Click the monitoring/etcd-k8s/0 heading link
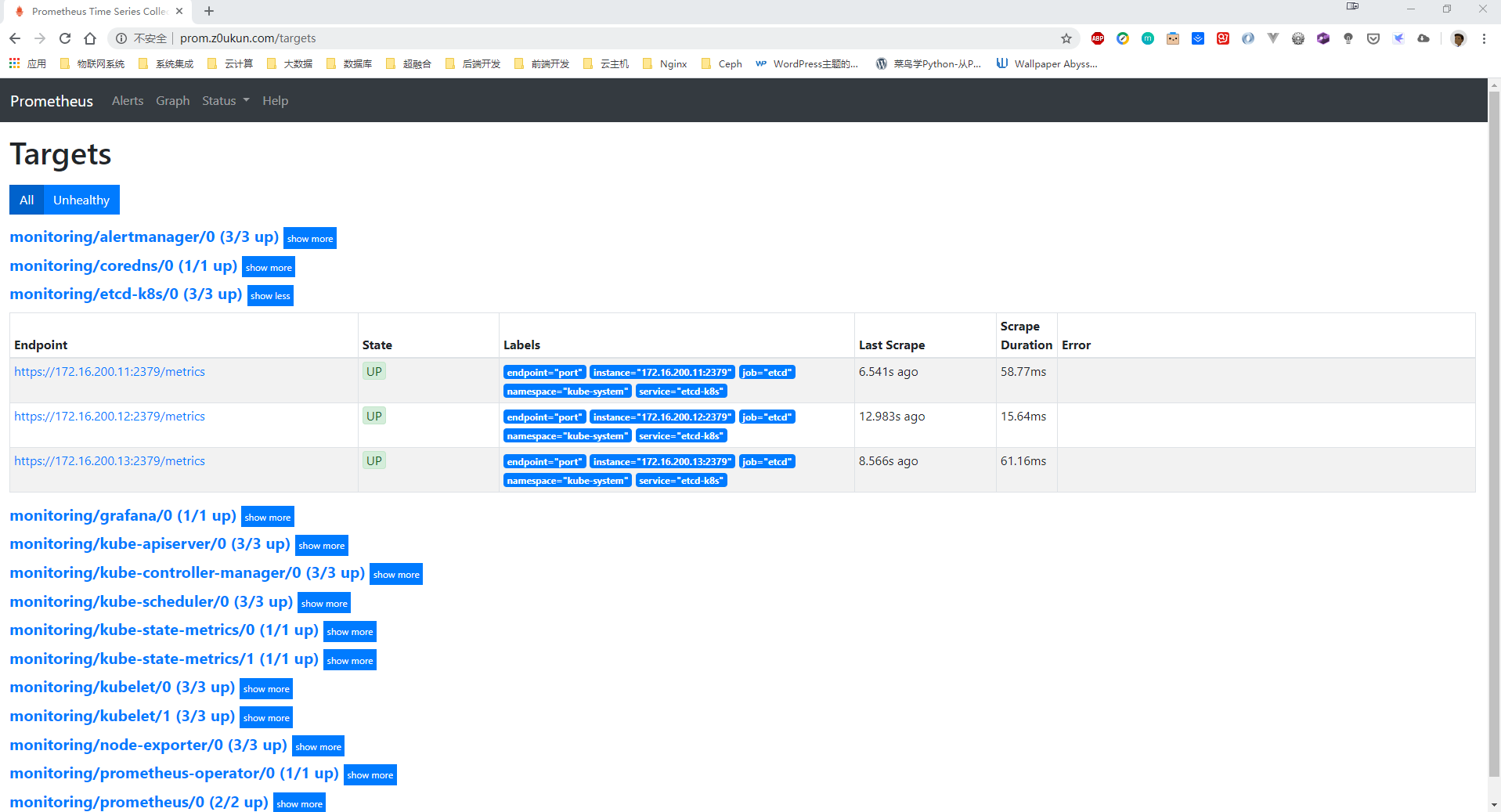The image size is (1501, 812). (126, 294)
